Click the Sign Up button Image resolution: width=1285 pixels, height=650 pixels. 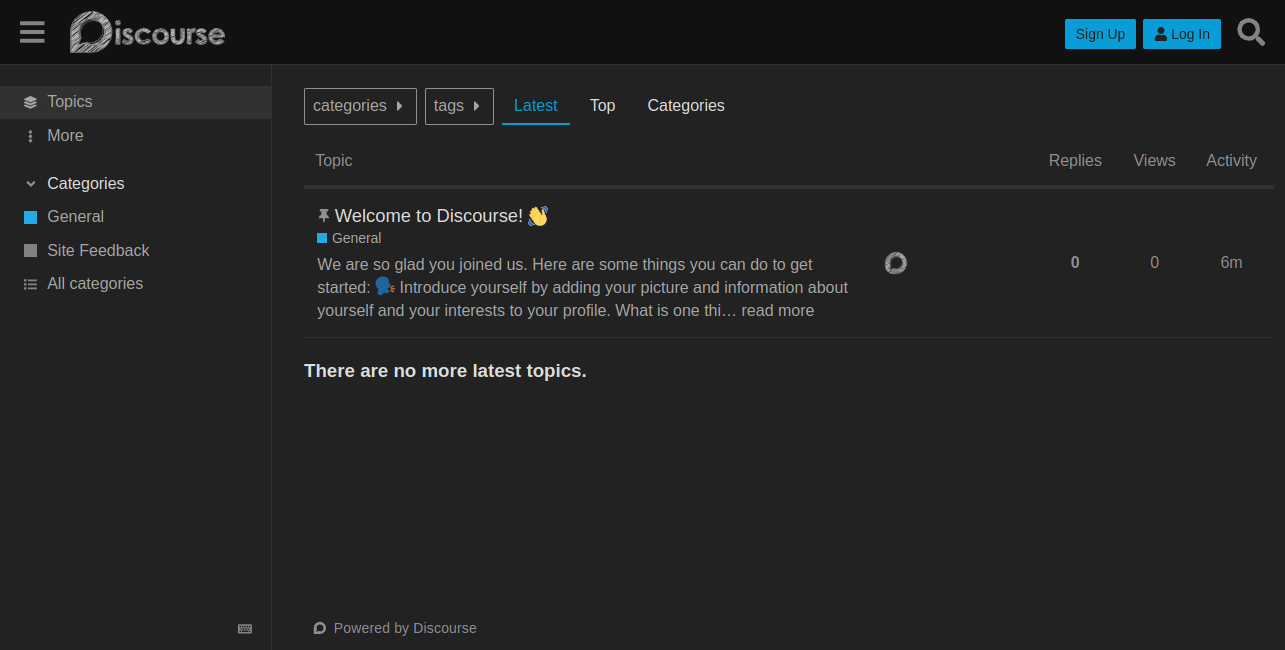1100,33
